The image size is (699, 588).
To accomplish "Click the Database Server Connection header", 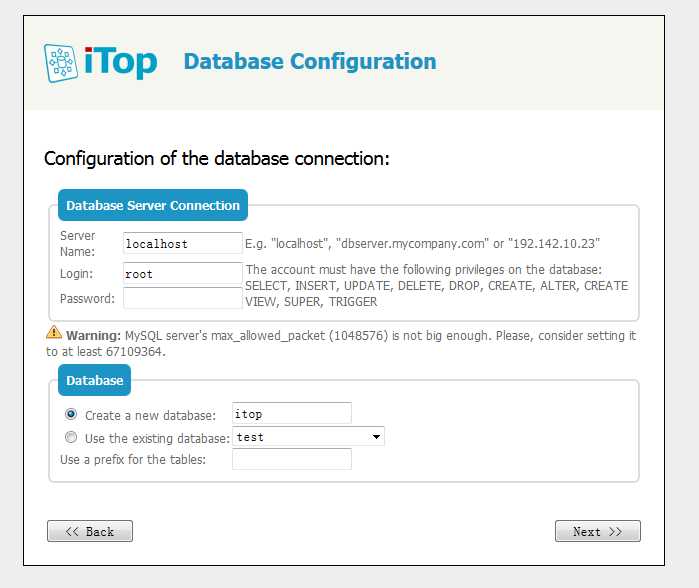I will [x=153, y=205].
